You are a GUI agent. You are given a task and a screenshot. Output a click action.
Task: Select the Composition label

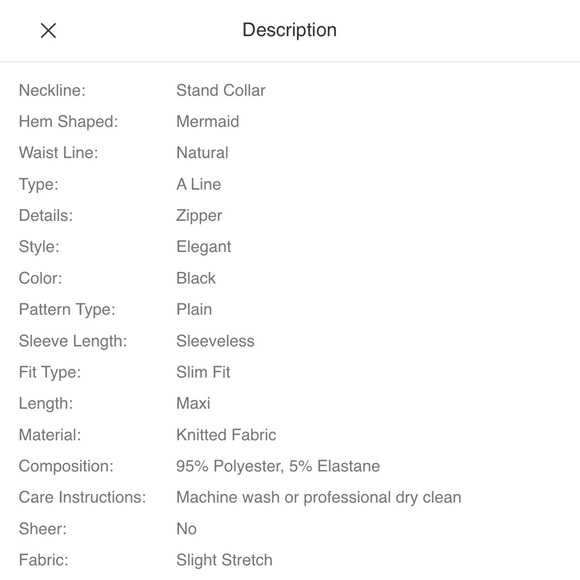[x=66, y=466]
